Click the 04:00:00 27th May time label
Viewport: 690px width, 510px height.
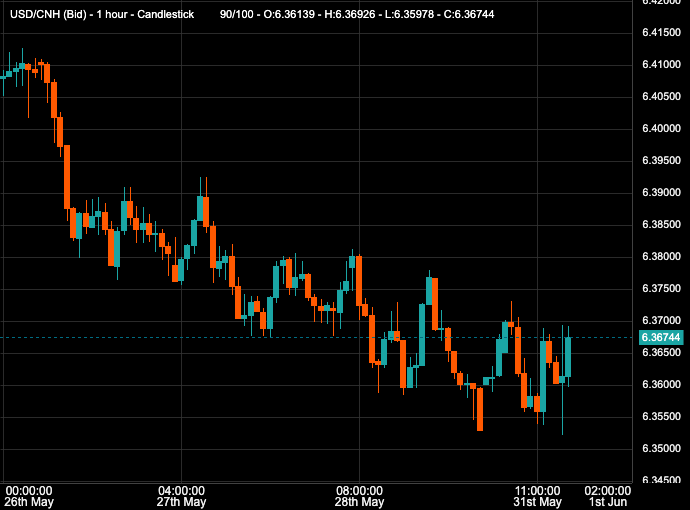(x=181, y=496)
